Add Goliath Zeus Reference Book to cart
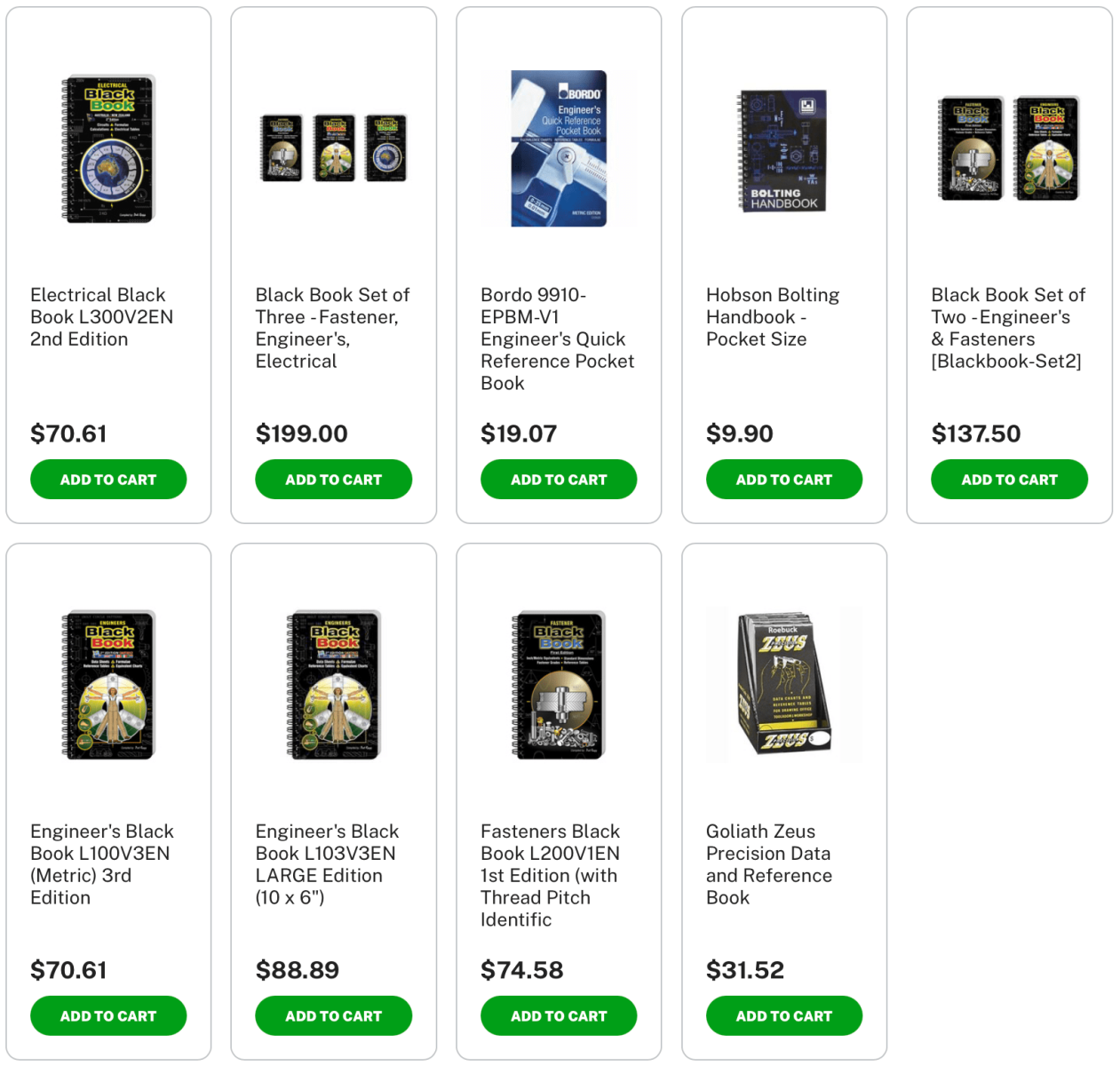 coord(784,1015)
